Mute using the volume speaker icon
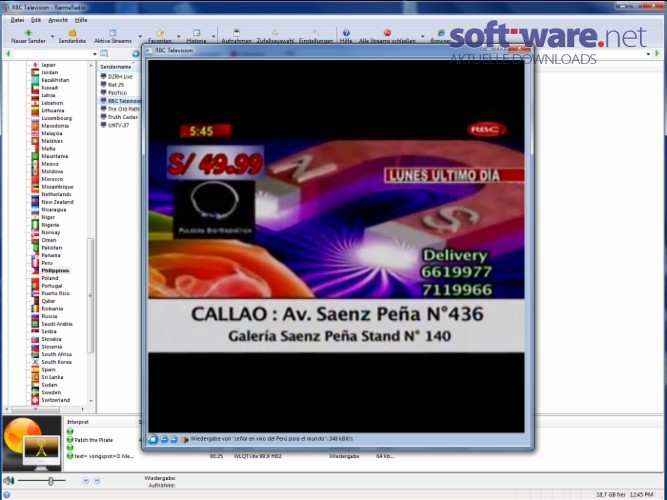 click(9, 480)
